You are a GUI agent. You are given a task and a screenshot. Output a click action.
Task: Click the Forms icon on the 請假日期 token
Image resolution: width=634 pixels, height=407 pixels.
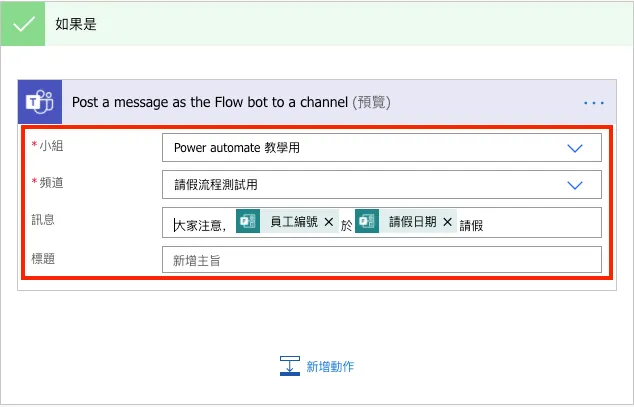367,221
